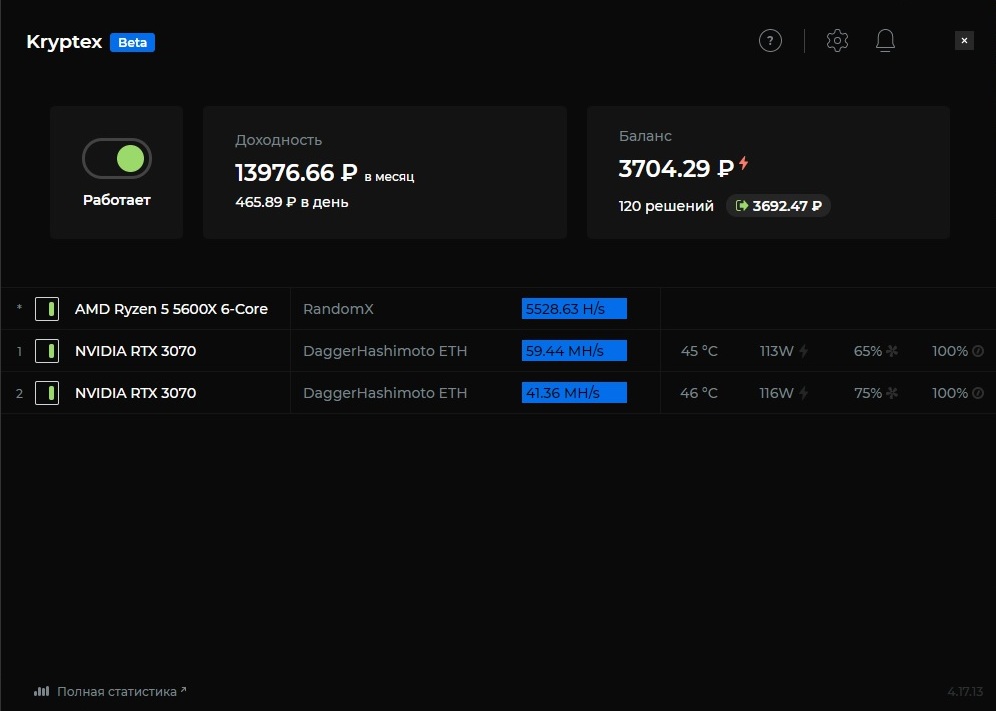Open the help question mark icon
This screenshot has height=711, width=996.
tap(770, 41)
